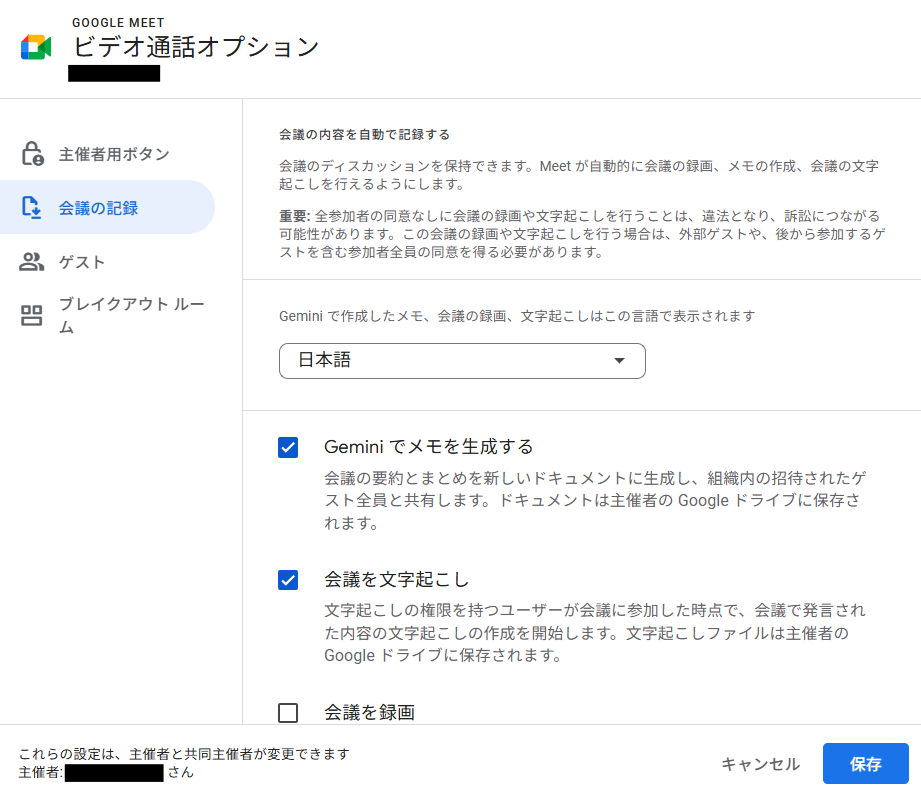Screen dimensions: 921x790
Task: Click the grid icon for ブレイクアウト ルーム
Action: click(32, 316)
